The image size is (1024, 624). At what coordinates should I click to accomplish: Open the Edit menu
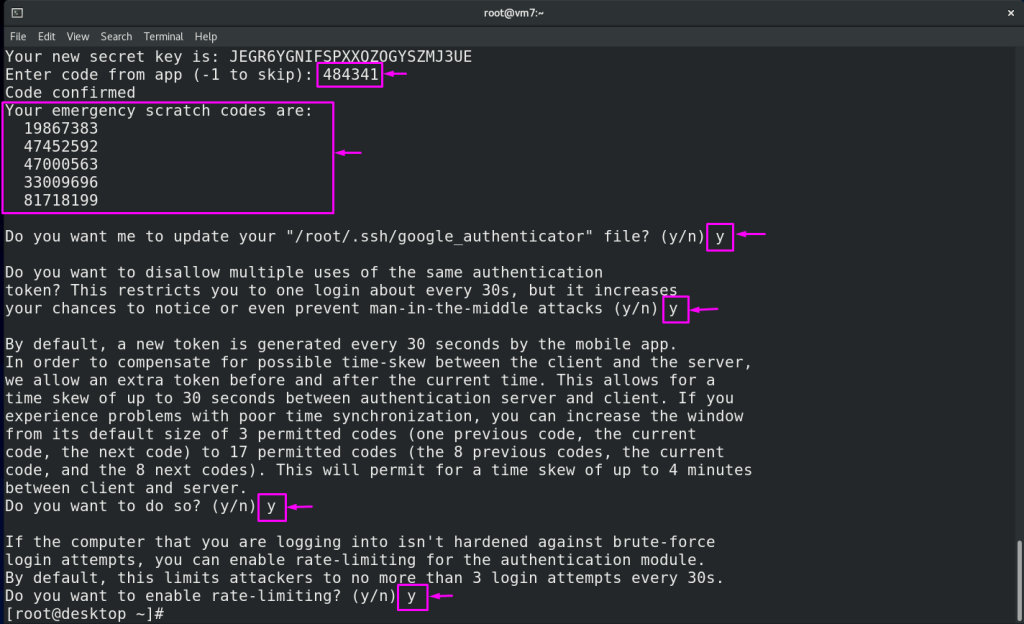coord(47,36)
